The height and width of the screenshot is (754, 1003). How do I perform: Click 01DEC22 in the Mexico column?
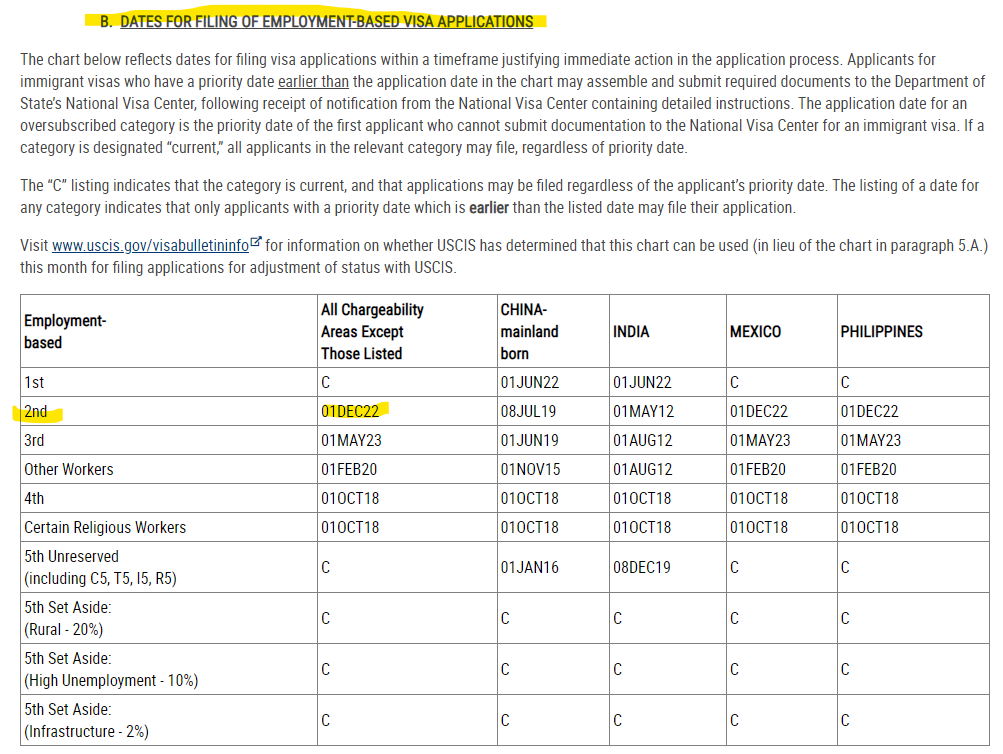coord(759,411)
